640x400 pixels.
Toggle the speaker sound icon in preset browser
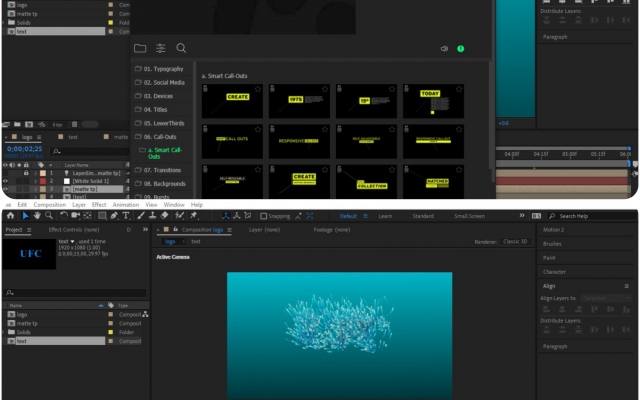click(444, 49)
